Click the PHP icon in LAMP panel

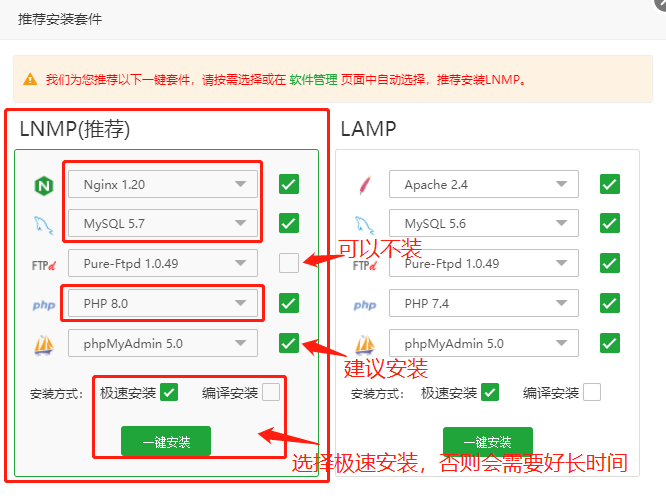click(x=364, y=304)
